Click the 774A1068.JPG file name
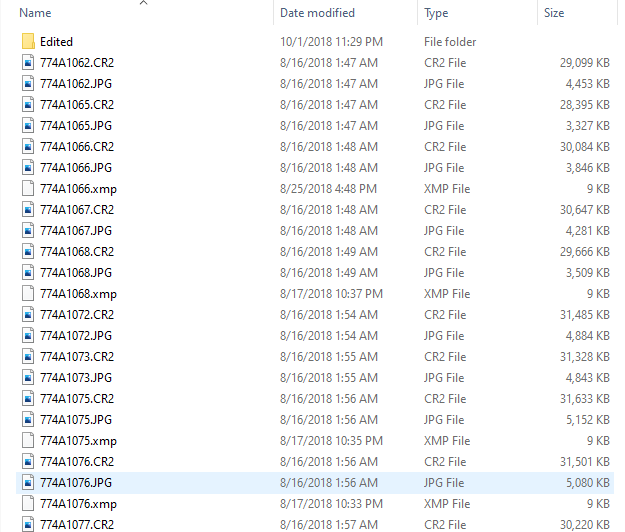 tap(75, 273)
